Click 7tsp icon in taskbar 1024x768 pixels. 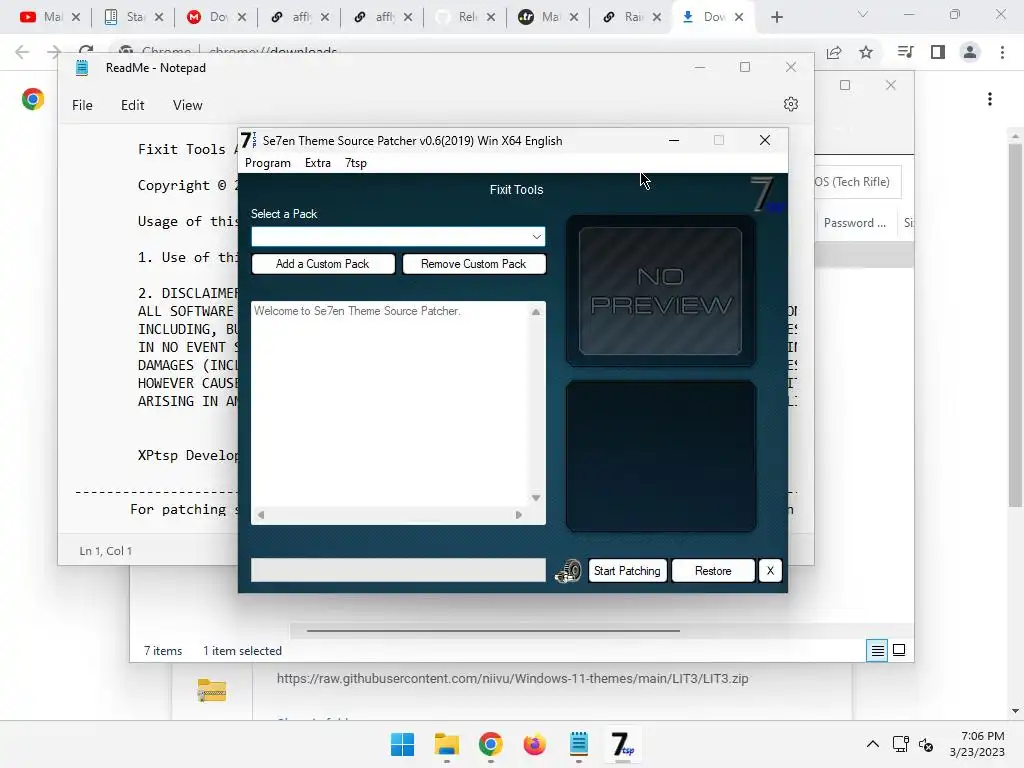(x=622, y=744)
